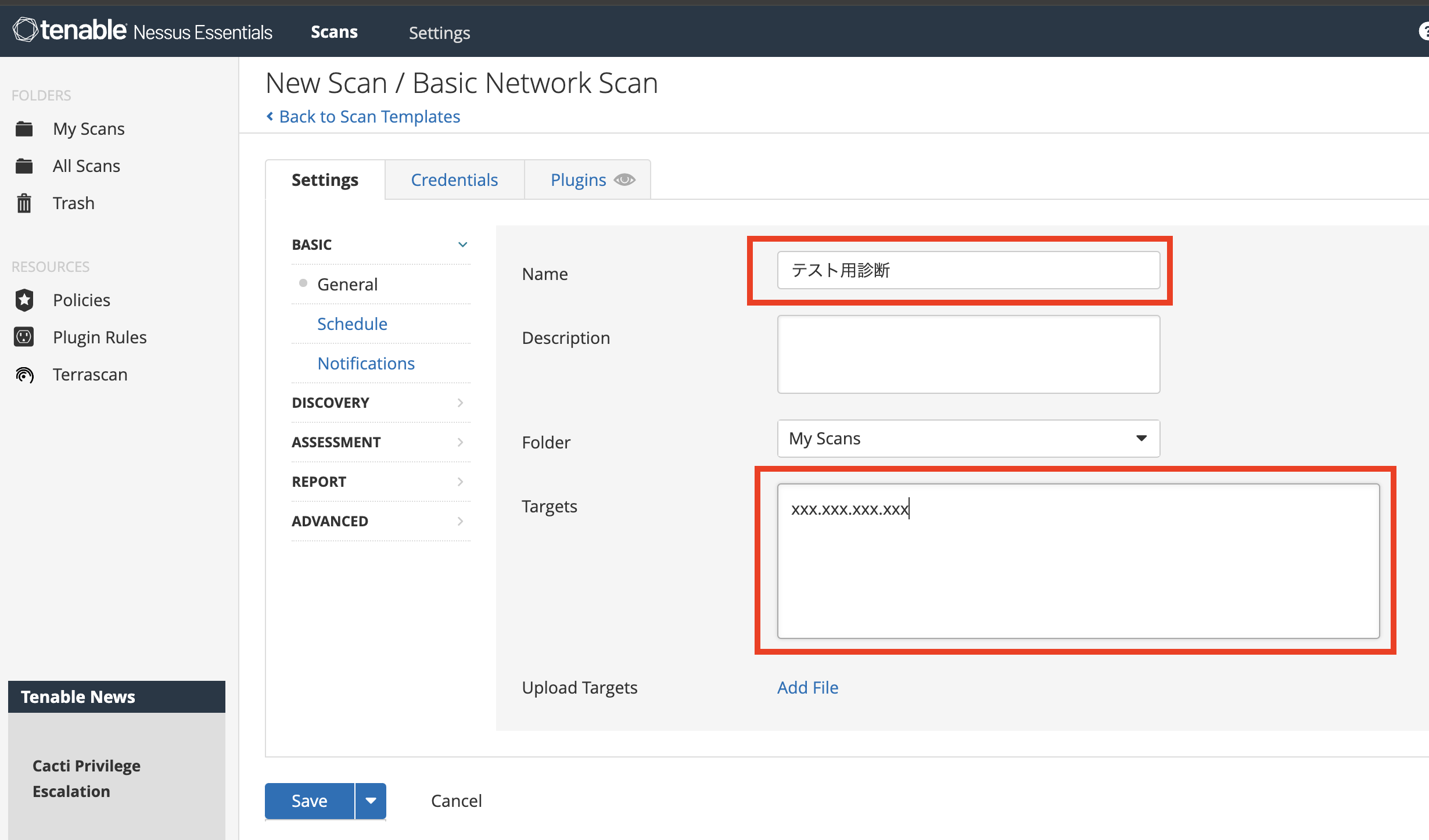Click the Plugin Rules outlet icon
Viewport: 1429px width, 840px height.
(24, 337)
